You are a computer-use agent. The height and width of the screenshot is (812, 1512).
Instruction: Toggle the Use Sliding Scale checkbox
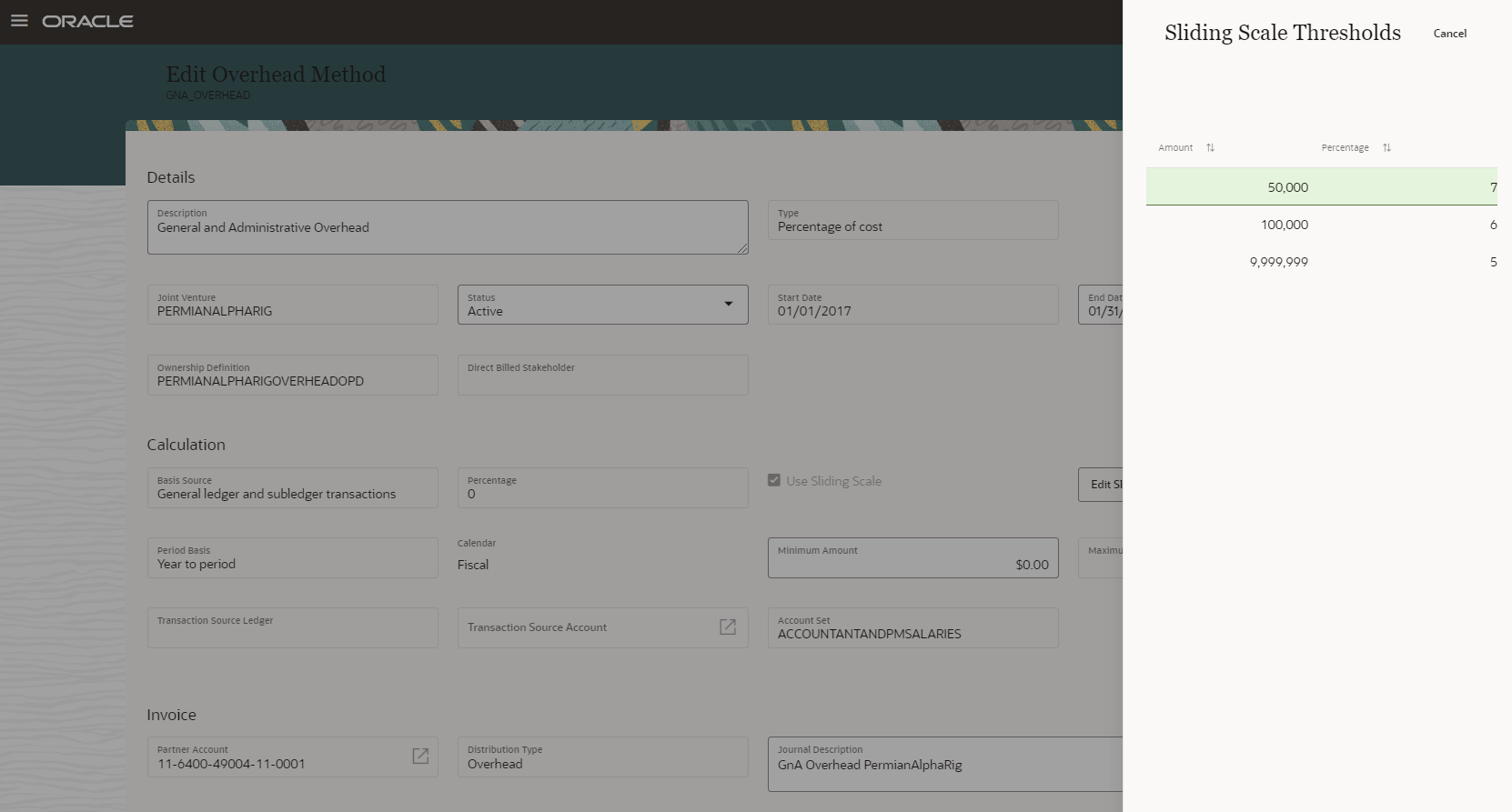coord(774,480)
